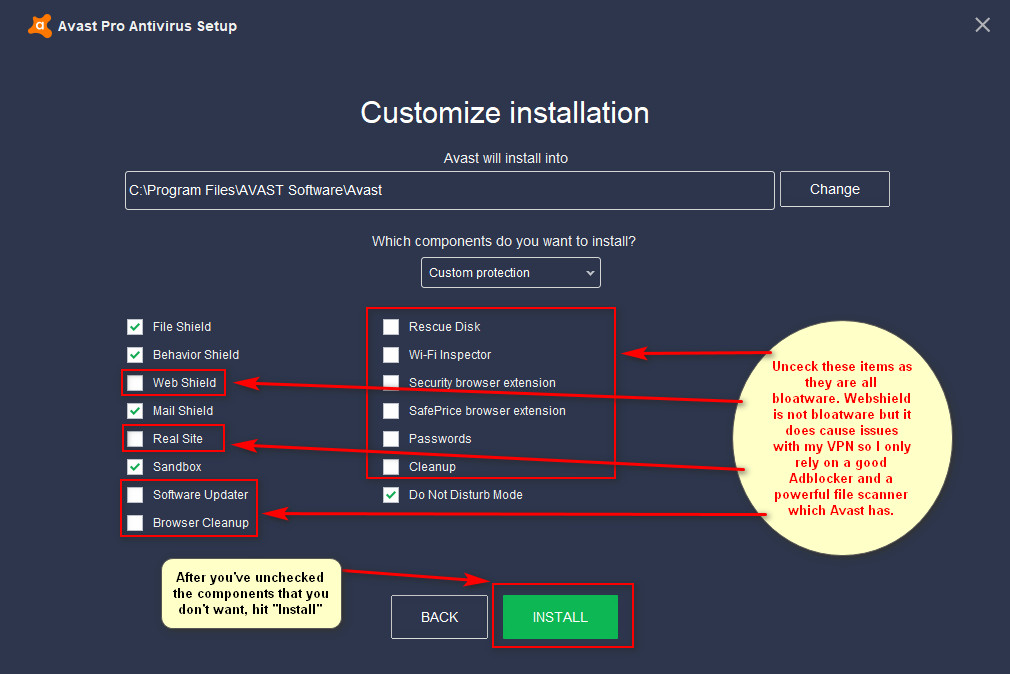Close the Avast setup window
The width and height of the screenshot is (1010, 674).
pyautogui.click(x=982, y=25)
